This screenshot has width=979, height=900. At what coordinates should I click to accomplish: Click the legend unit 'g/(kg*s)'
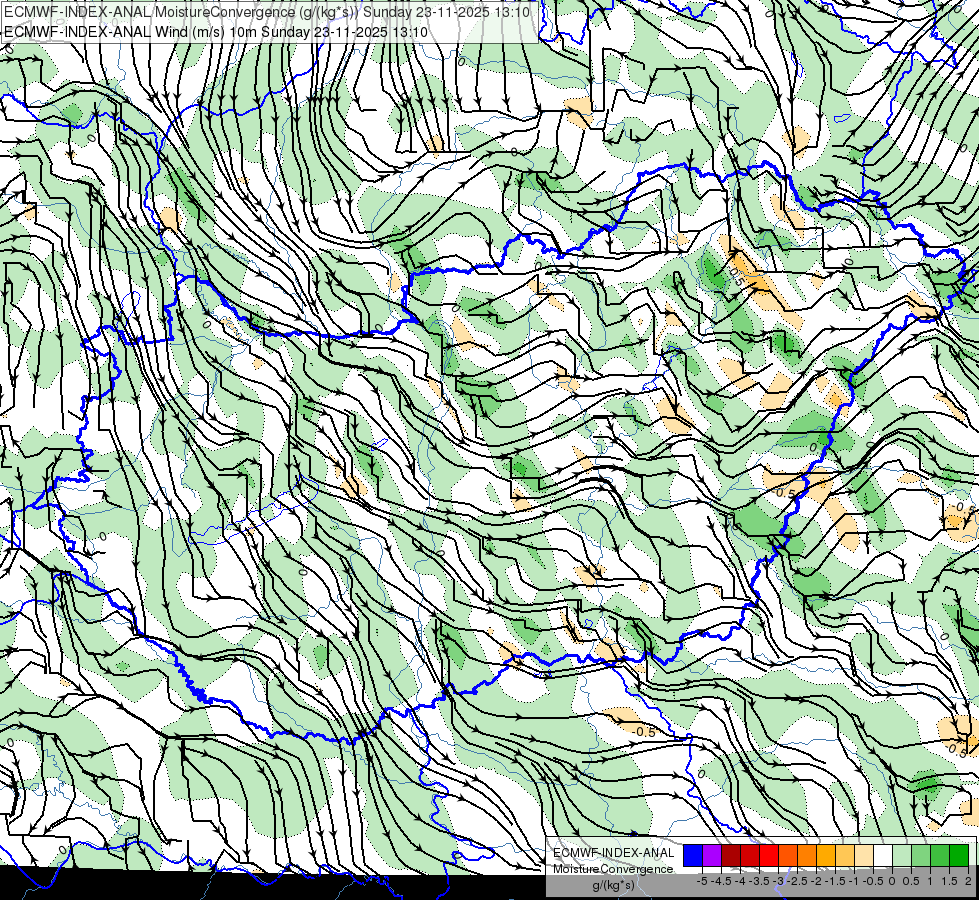click(x=613, y=885)
